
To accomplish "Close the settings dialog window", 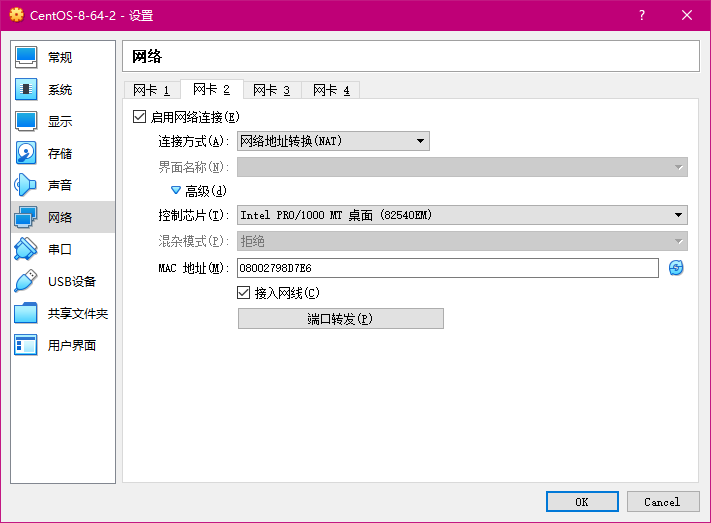I will 687,15.
